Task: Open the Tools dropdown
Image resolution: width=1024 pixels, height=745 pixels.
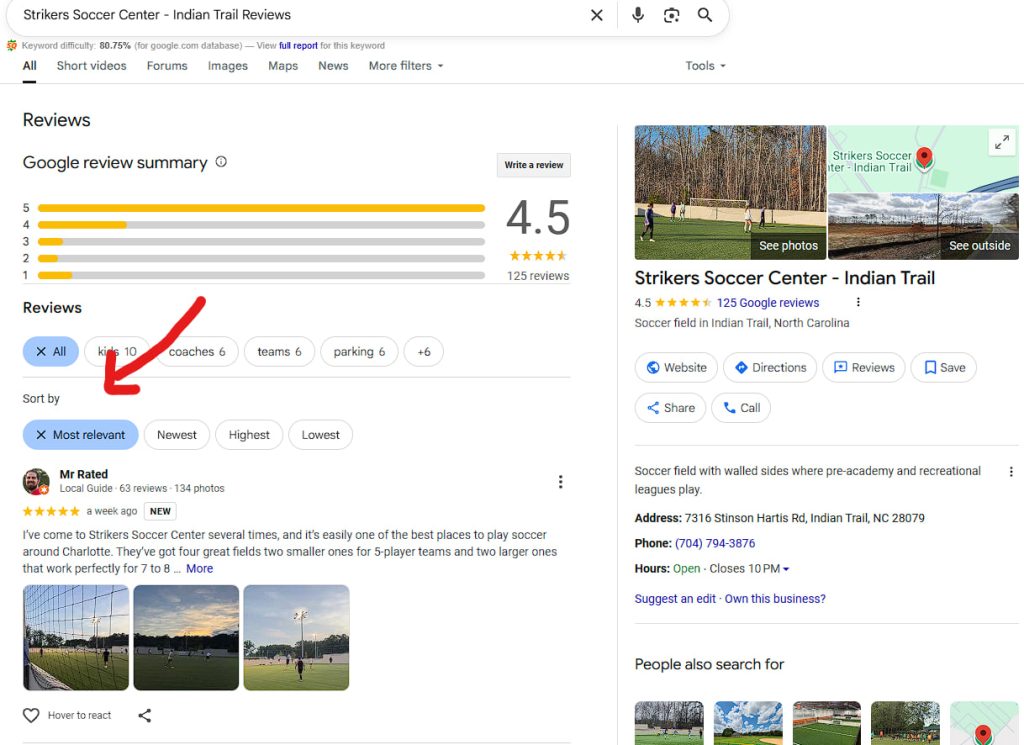Action: (x=705, y=66)
